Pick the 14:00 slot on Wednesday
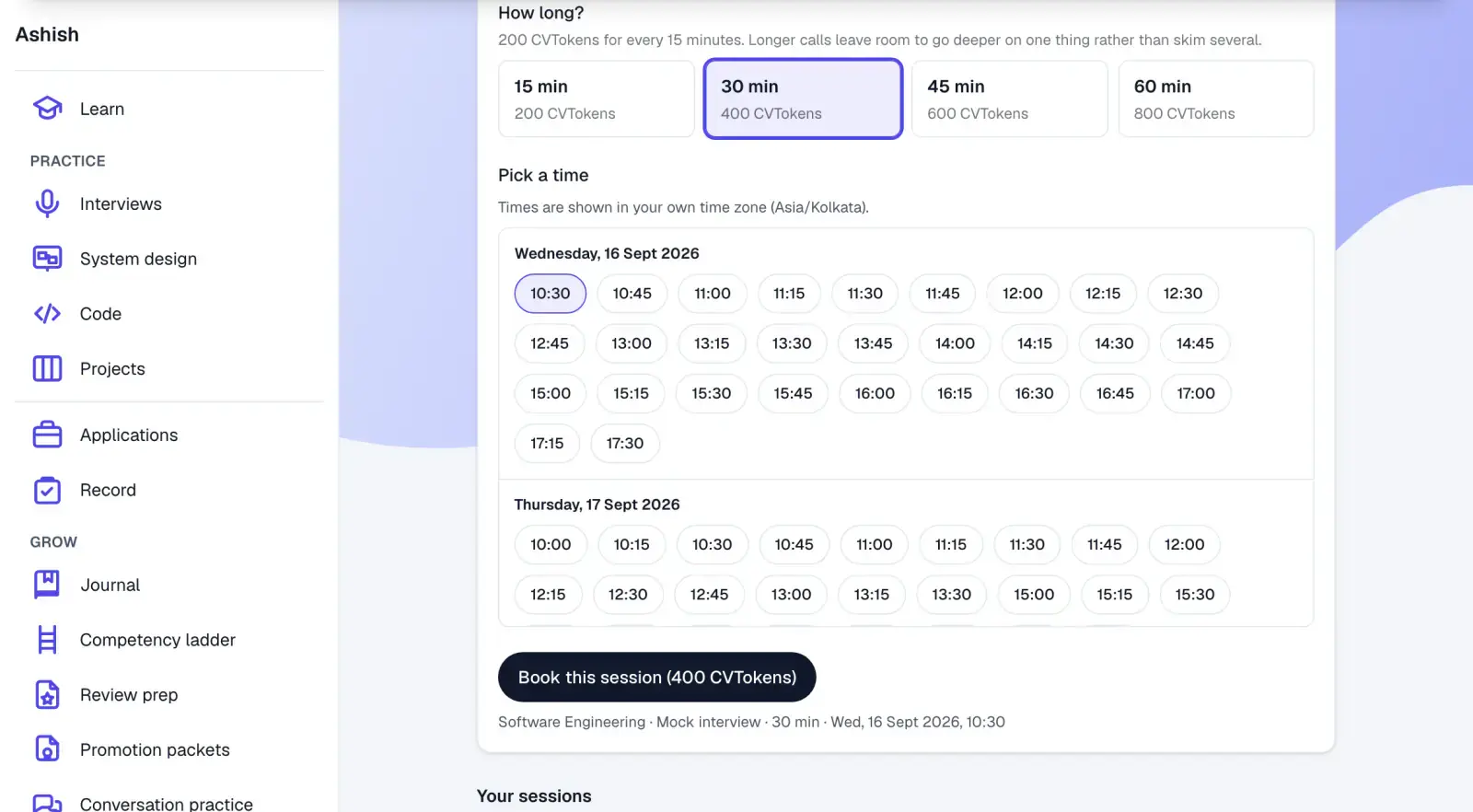This screenshot has width=1473, height=812. click(955, 343)
